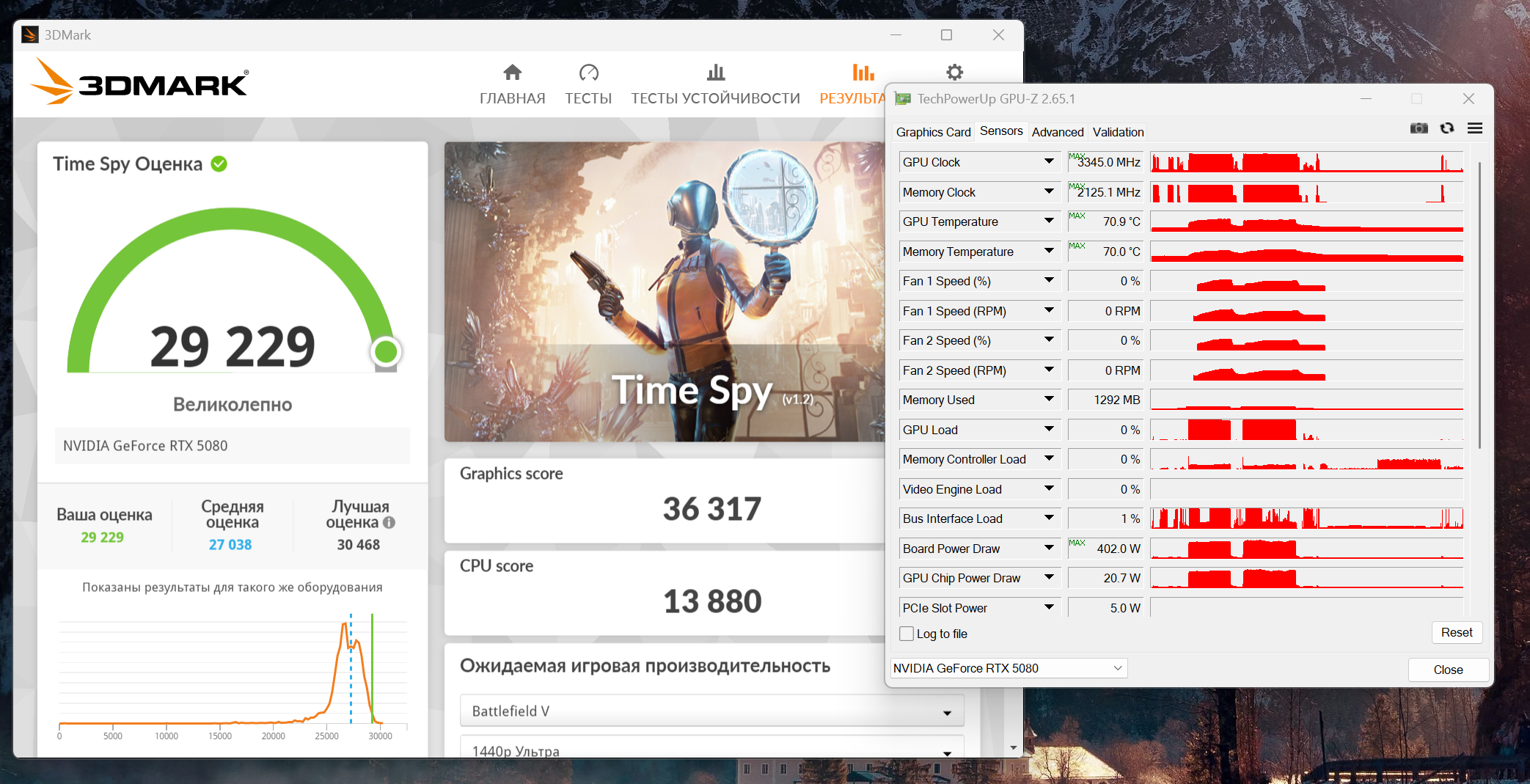Open the ТЕСТЫ gauge icon
The height and width of the screenshot is (784, 1530).
click(588, 72)
